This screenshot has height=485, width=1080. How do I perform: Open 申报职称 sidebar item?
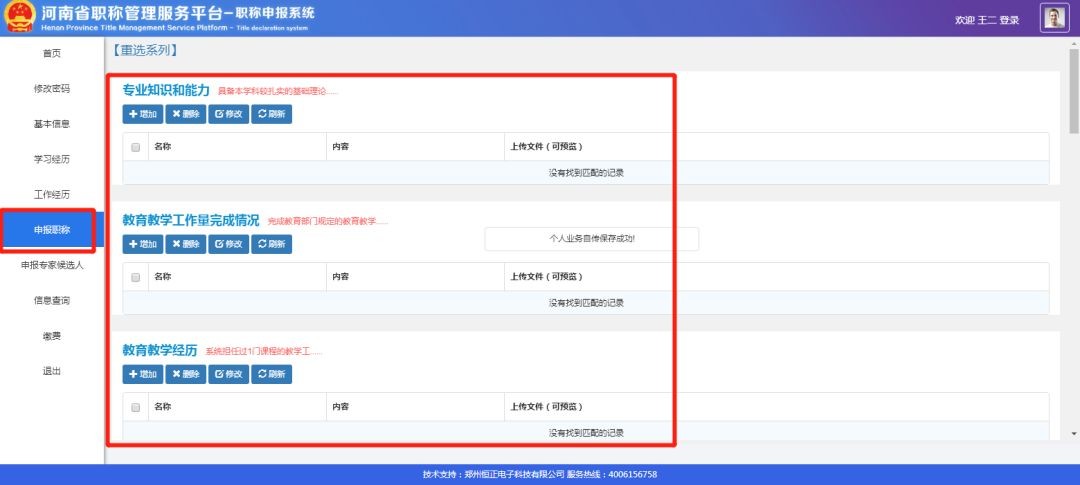point(52,230)
